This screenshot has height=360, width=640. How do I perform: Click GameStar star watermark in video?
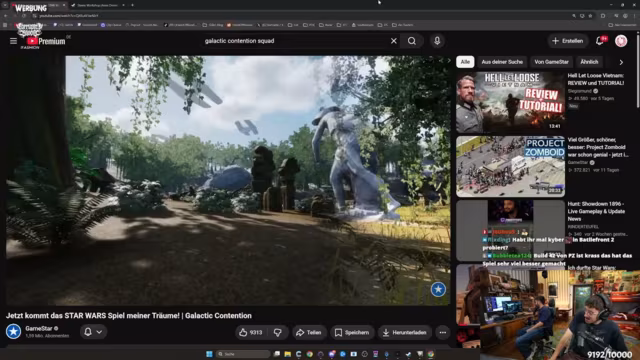click(438, 289)
